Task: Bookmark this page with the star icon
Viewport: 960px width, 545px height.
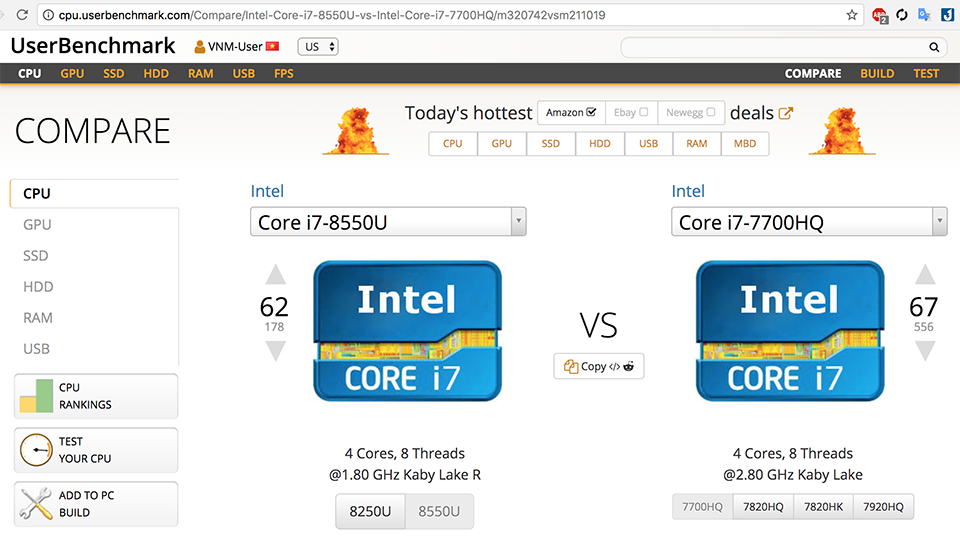Action: tap(852, 15)
